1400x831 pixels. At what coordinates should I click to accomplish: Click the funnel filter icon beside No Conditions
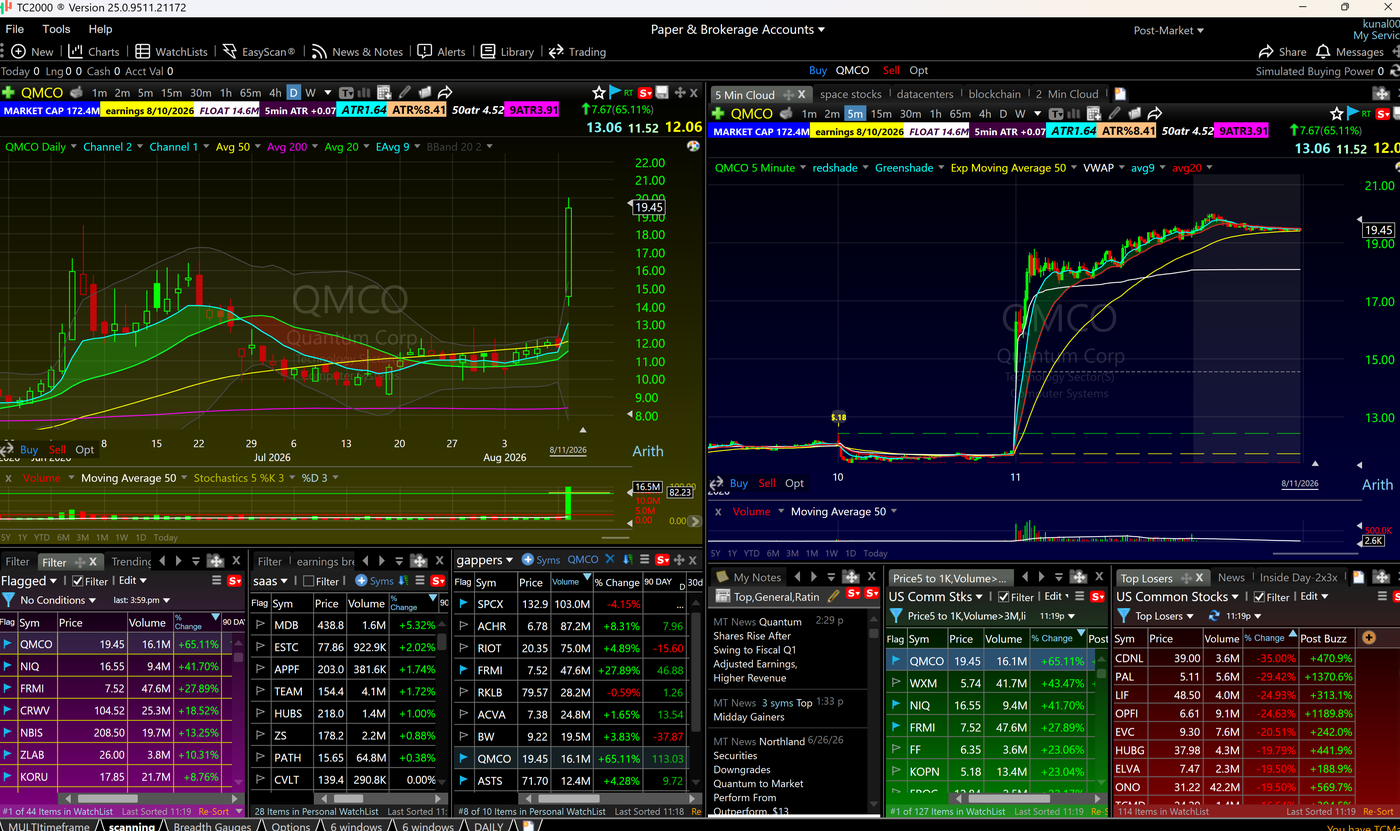click(9, 600)
